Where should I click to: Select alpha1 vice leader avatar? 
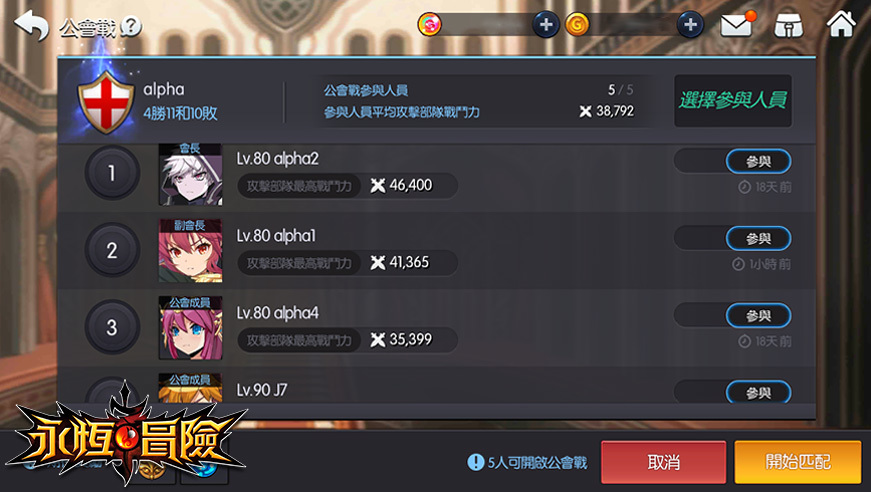coord(190,251)
